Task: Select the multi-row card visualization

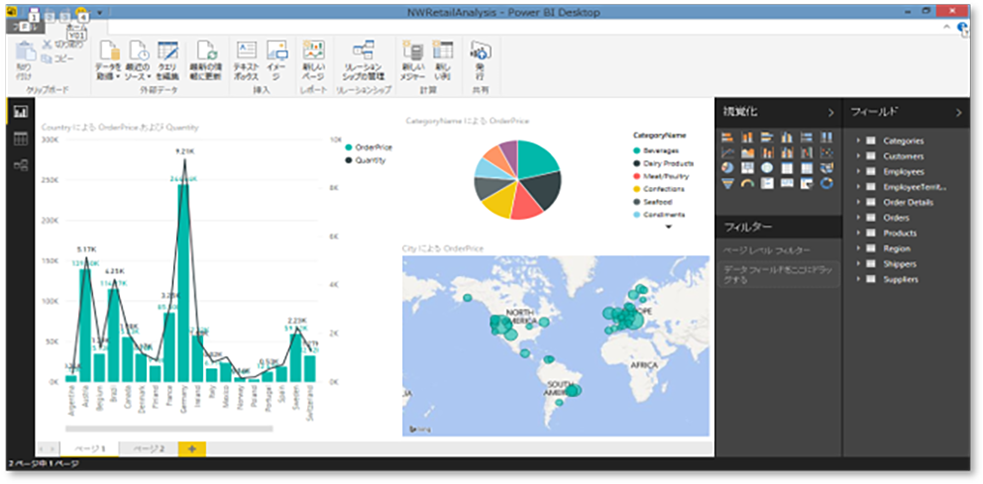Action: pyautogui.click(x=767, y=183)
